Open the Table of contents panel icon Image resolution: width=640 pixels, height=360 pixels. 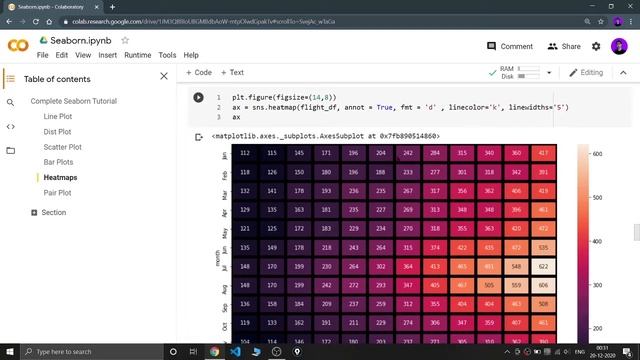[x=11, y=79]
